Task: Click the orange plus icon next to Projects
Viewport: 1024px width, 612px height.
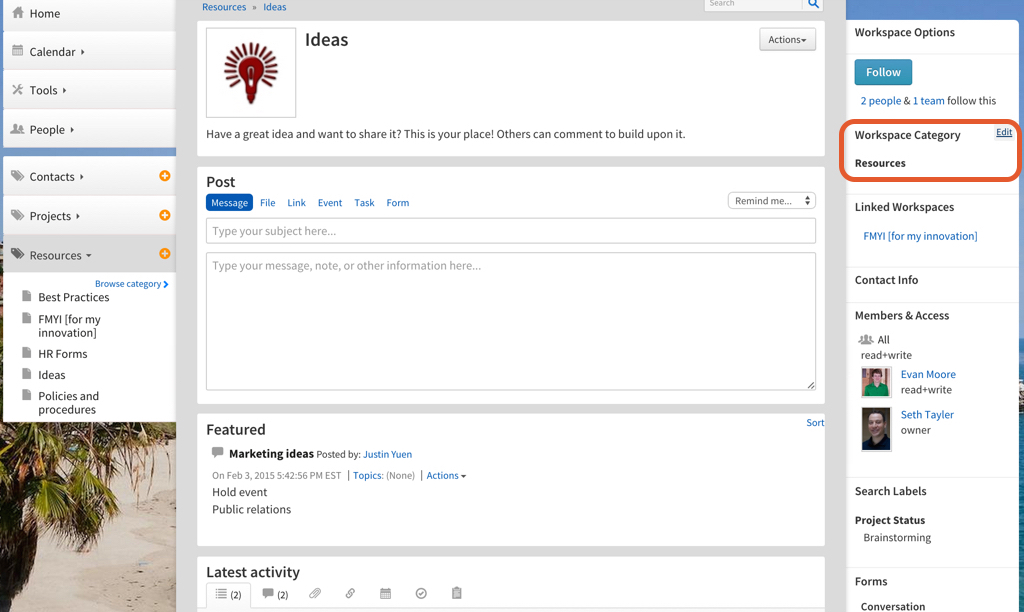Action: [165, 215]
